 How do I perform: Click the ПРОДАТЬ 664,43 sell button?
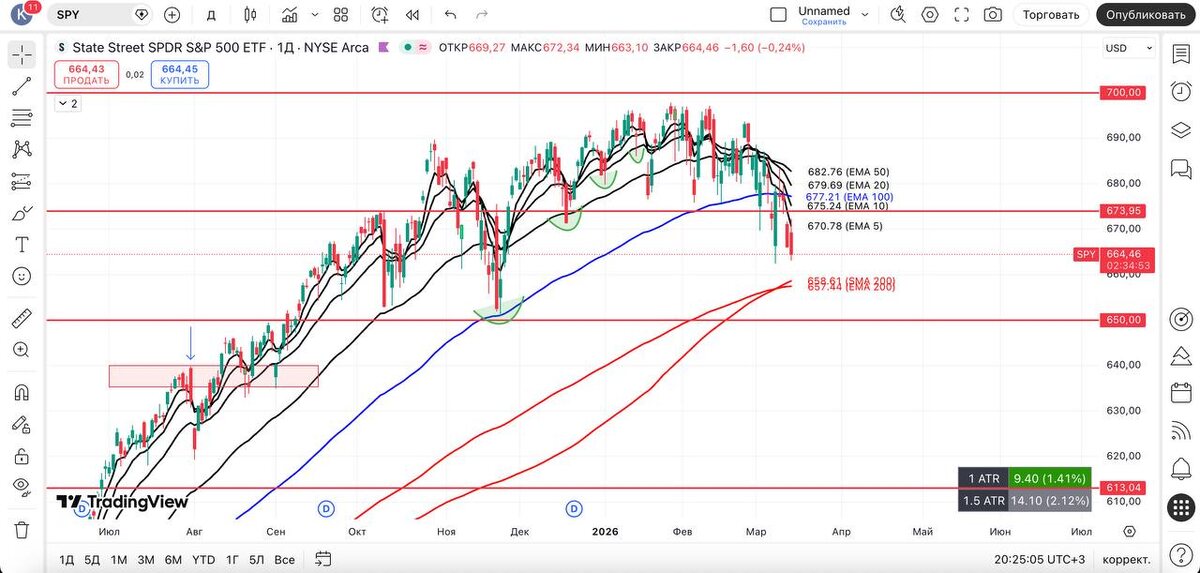pos(86,74)
